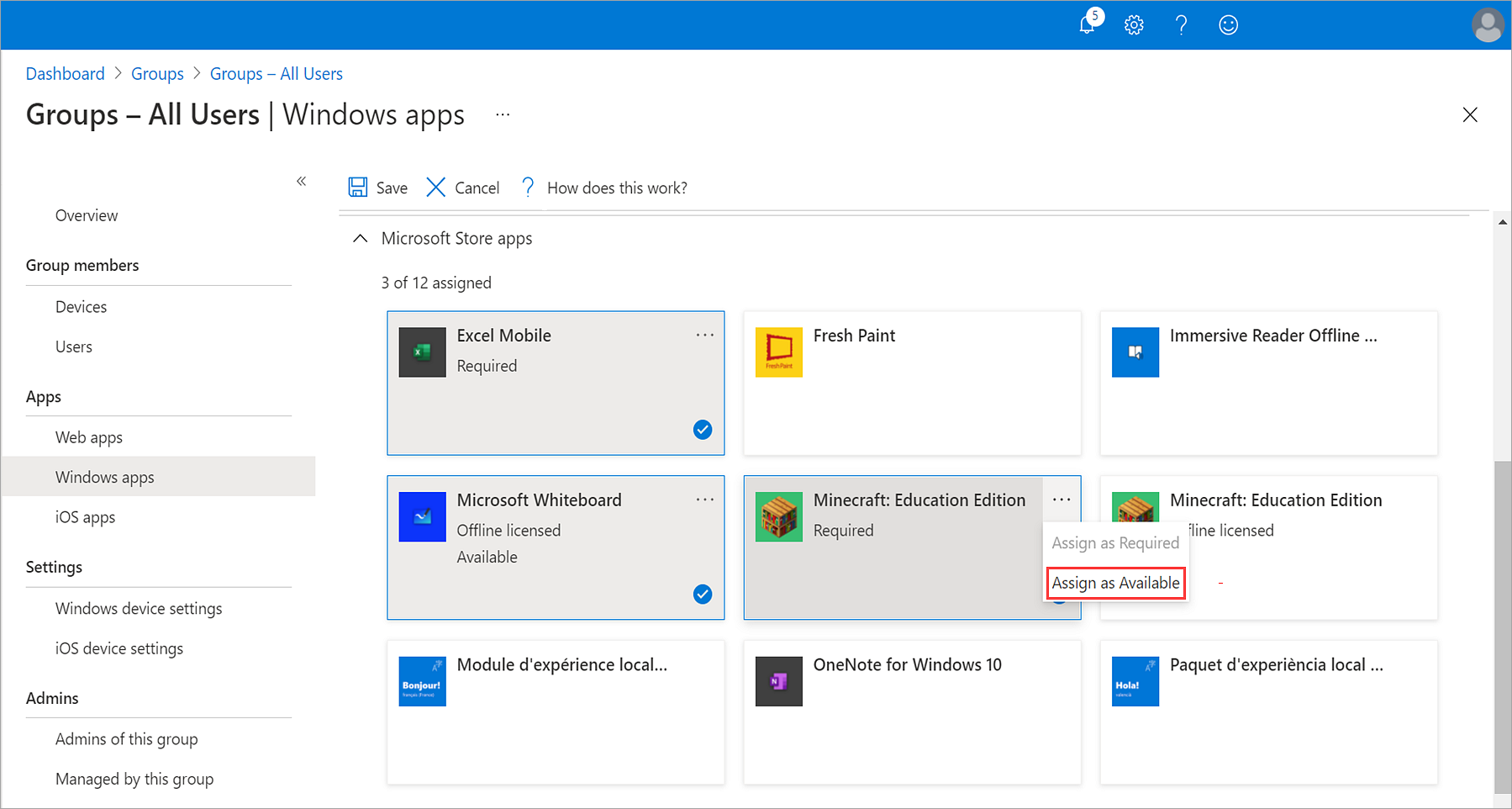Viewport: 1512px width, 809px height.
Task: Select the Fresh Paint card title
Action: coord(854,336)
